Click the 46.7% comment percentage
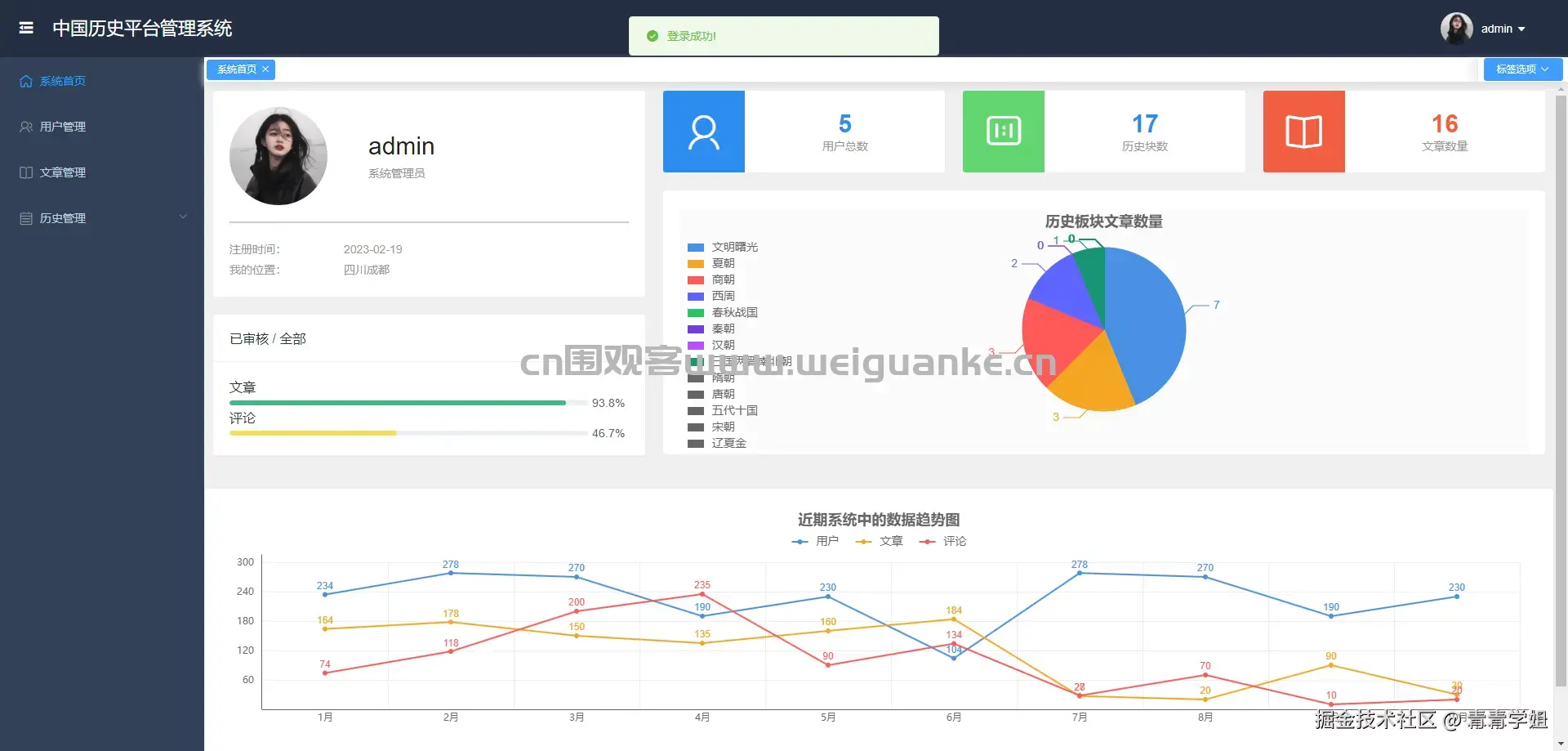This screenshot has height=751, width=1568. tap(608, 433)
